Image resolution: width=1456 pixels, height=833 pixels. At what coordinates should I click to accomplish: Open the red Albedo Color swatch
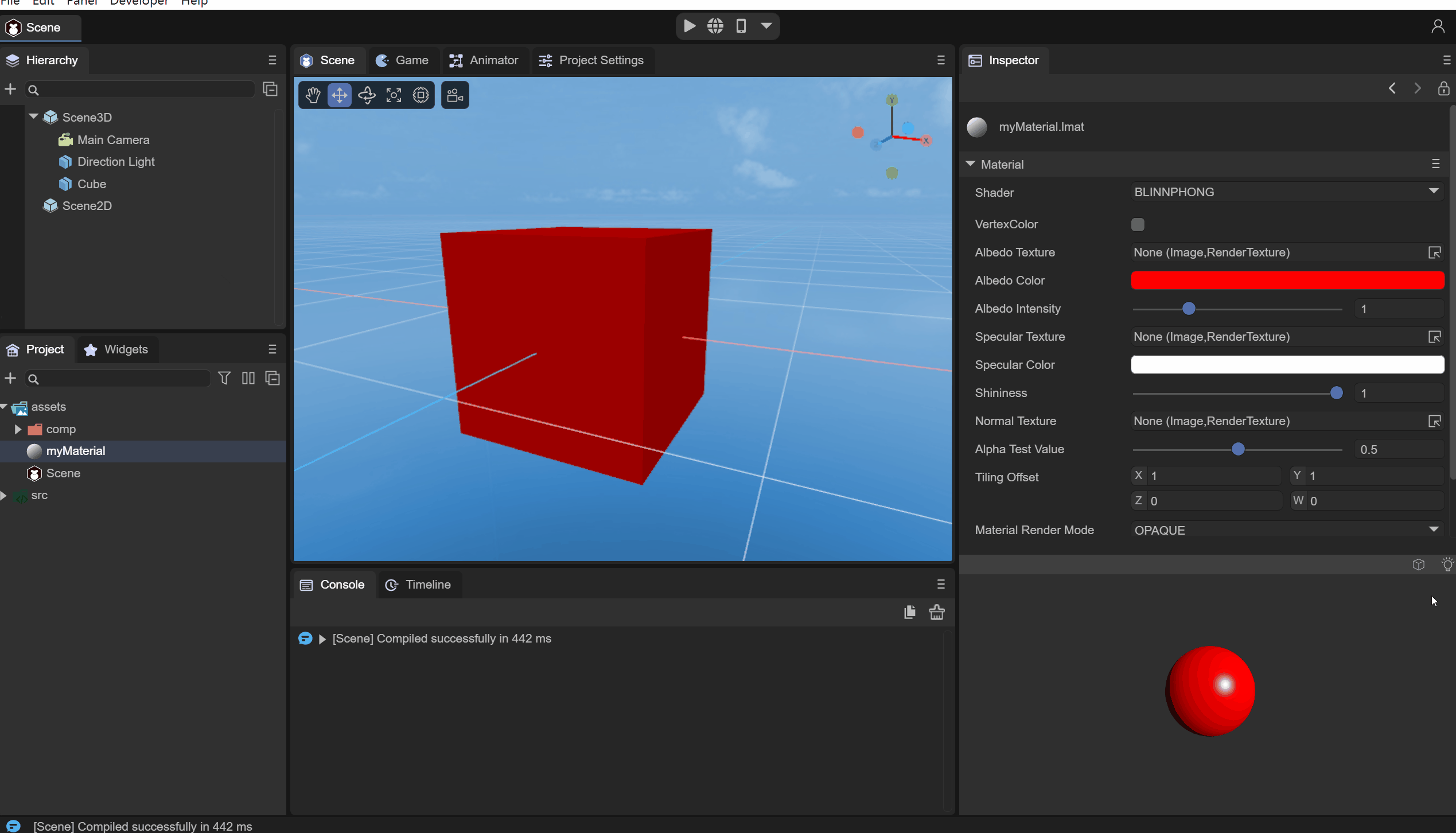pyautogui.click(x=1287, y=281)
